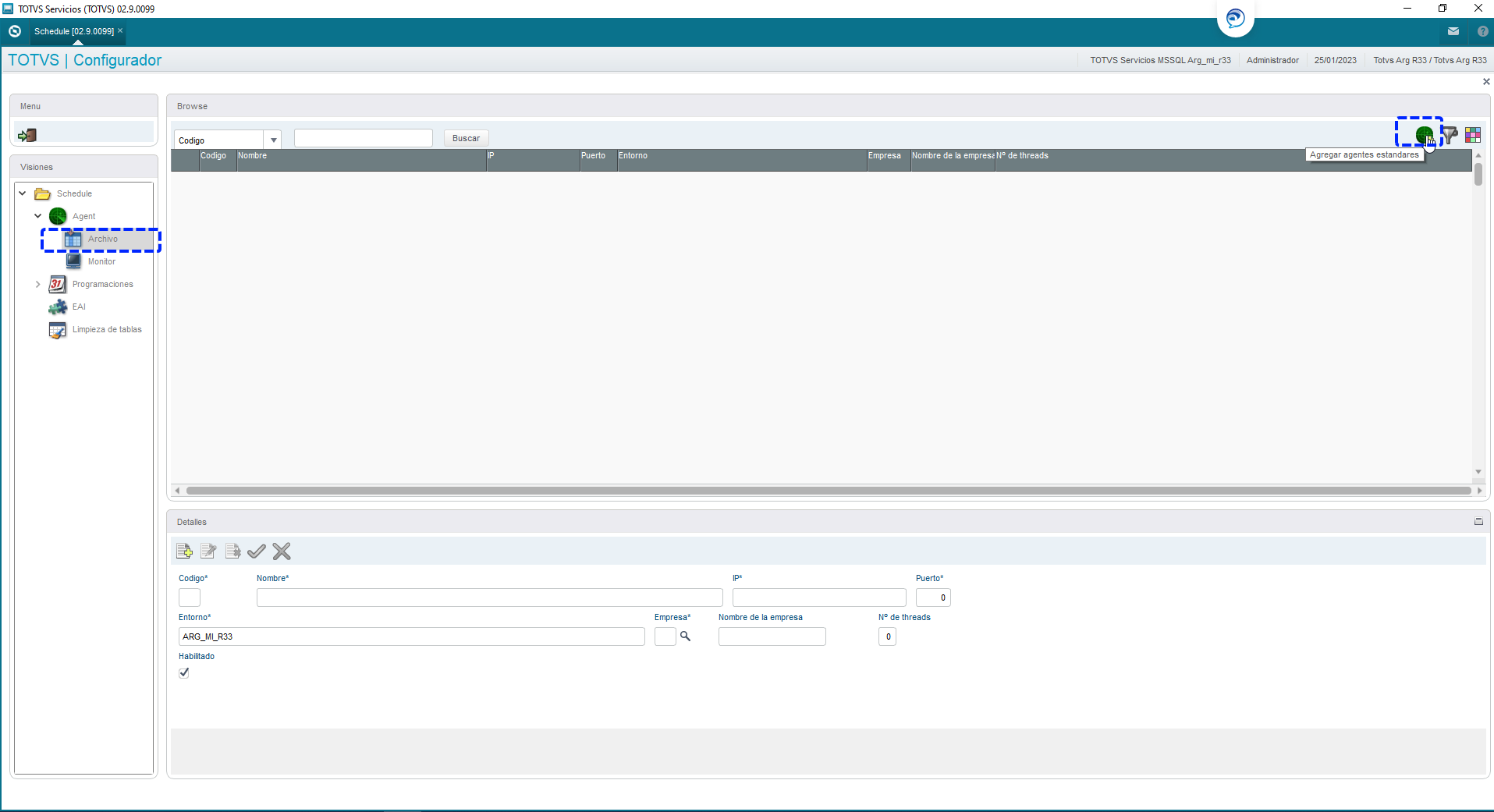
Task: Open the Monitor screen icon
Action: click(x=73, y=261)
